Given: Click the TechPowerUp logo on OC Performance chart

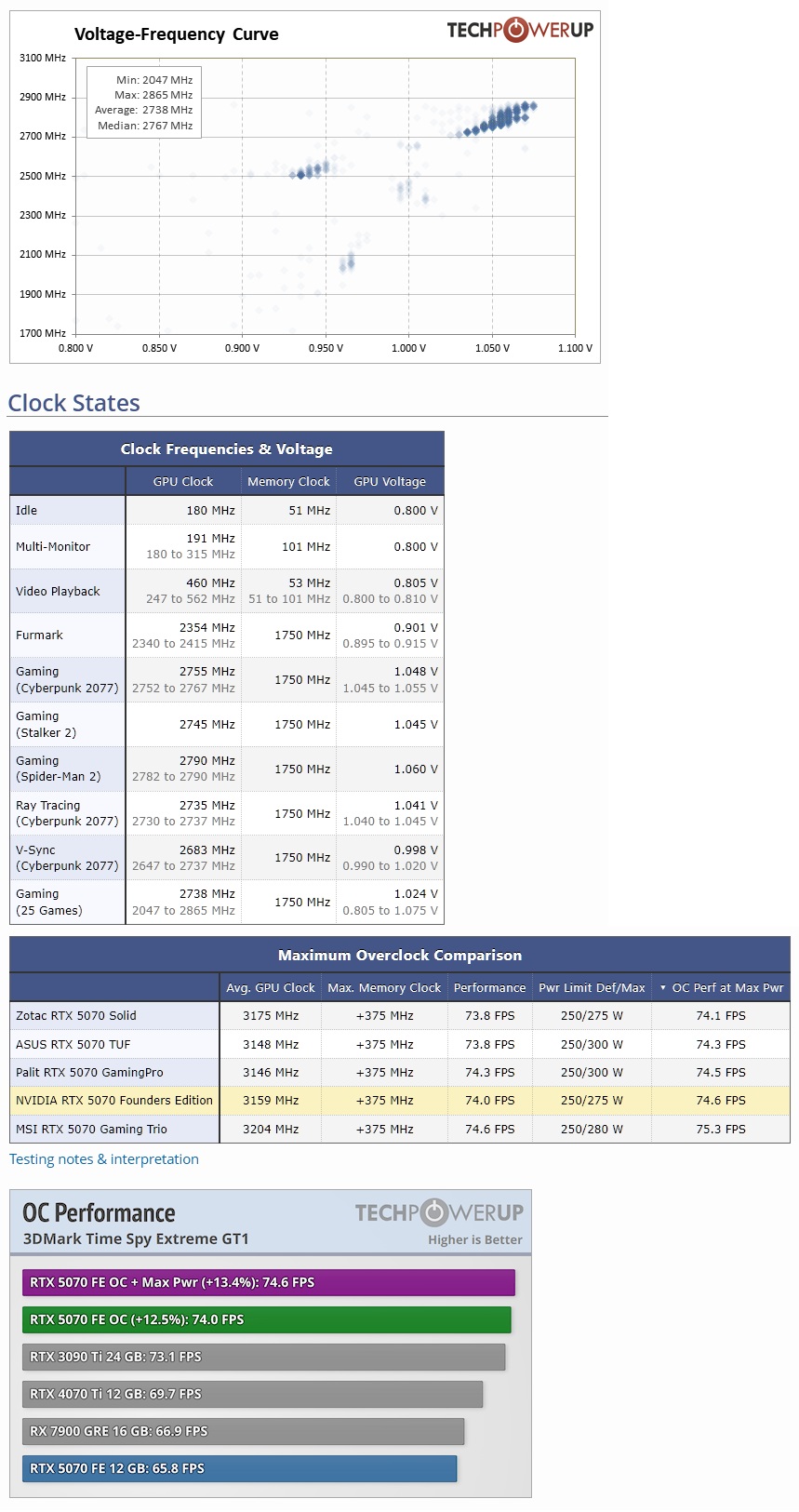Looking at the screenshot, I should [x=439, y=1212].
